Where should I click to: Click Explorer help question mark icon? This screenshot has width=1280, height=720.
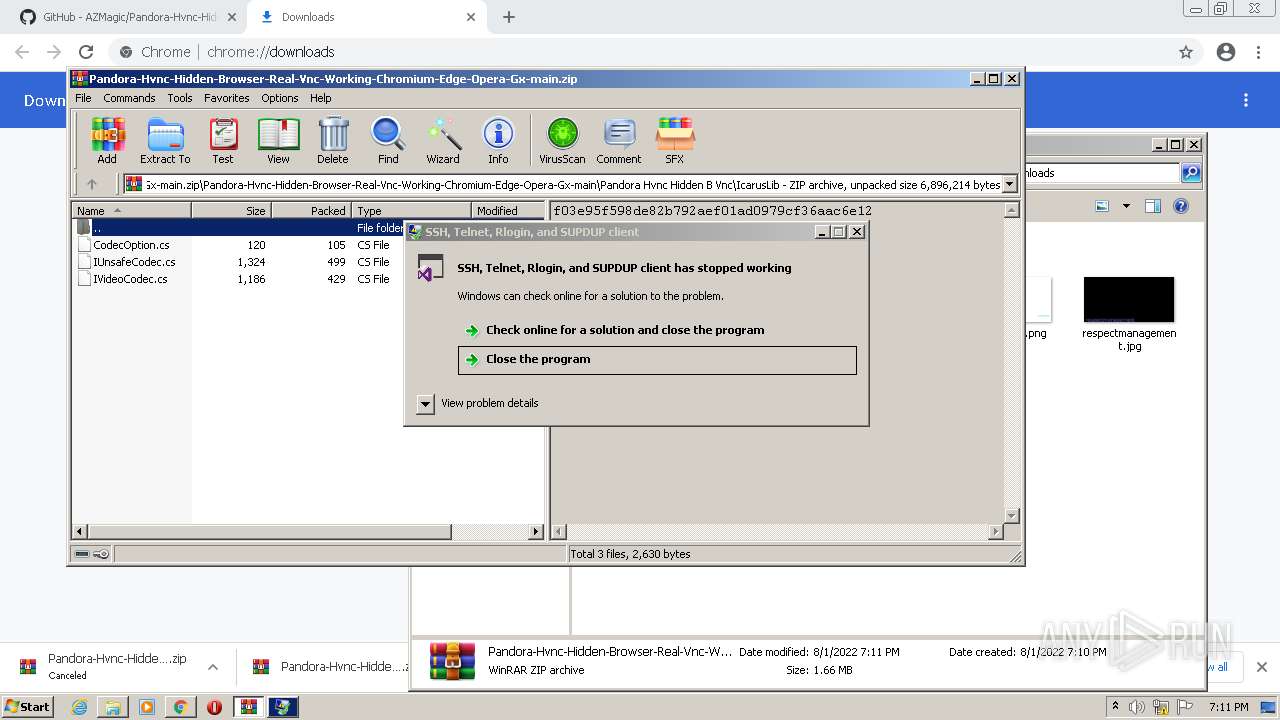[x=1181, y=206]
